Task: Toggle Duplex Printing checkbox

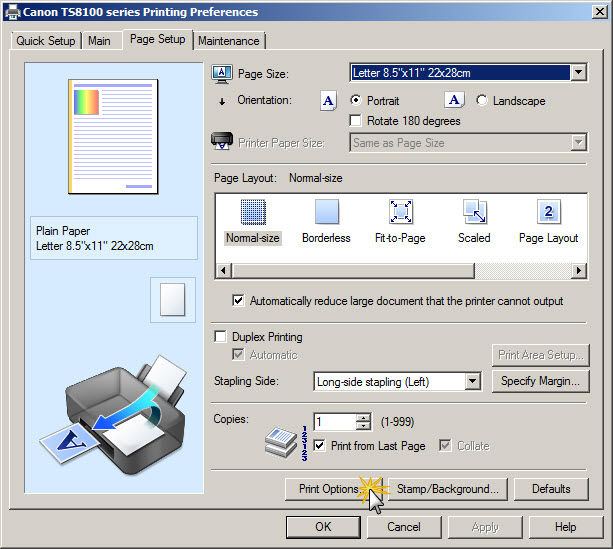Action: click(221, 338)
